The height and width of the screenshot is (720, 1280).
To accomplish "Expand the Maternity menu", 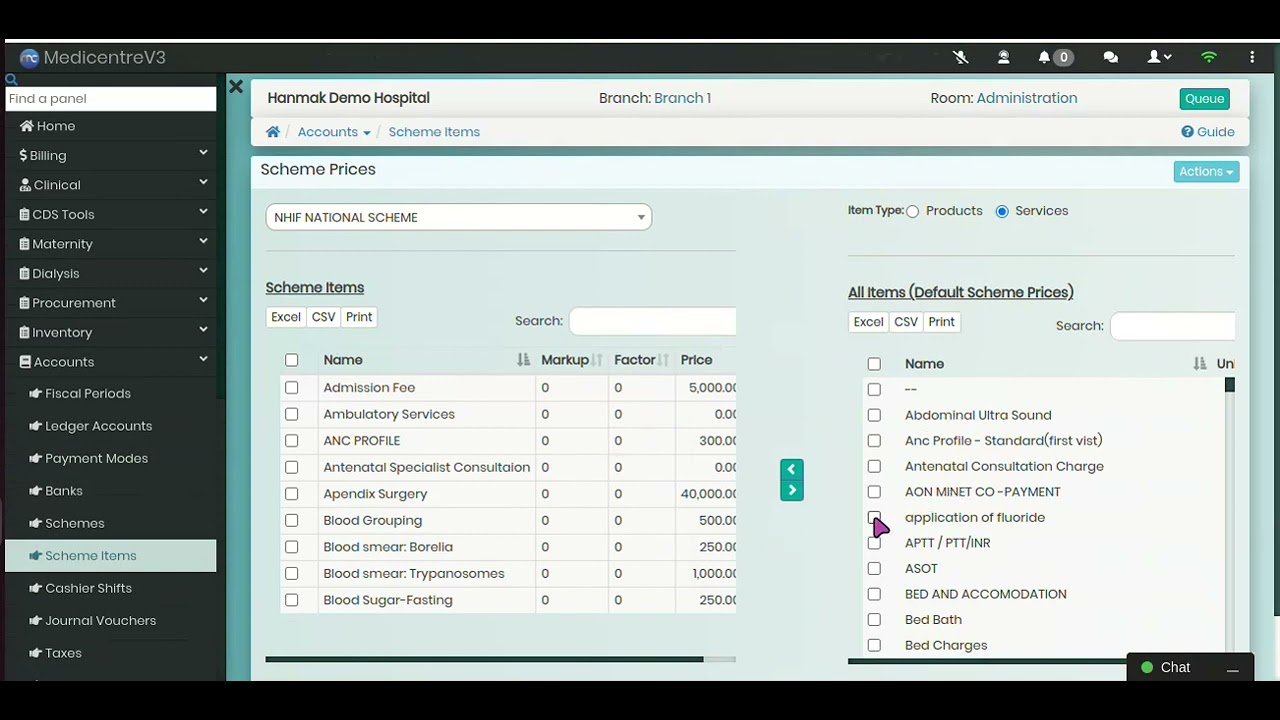I will click(x=113, y=244).
